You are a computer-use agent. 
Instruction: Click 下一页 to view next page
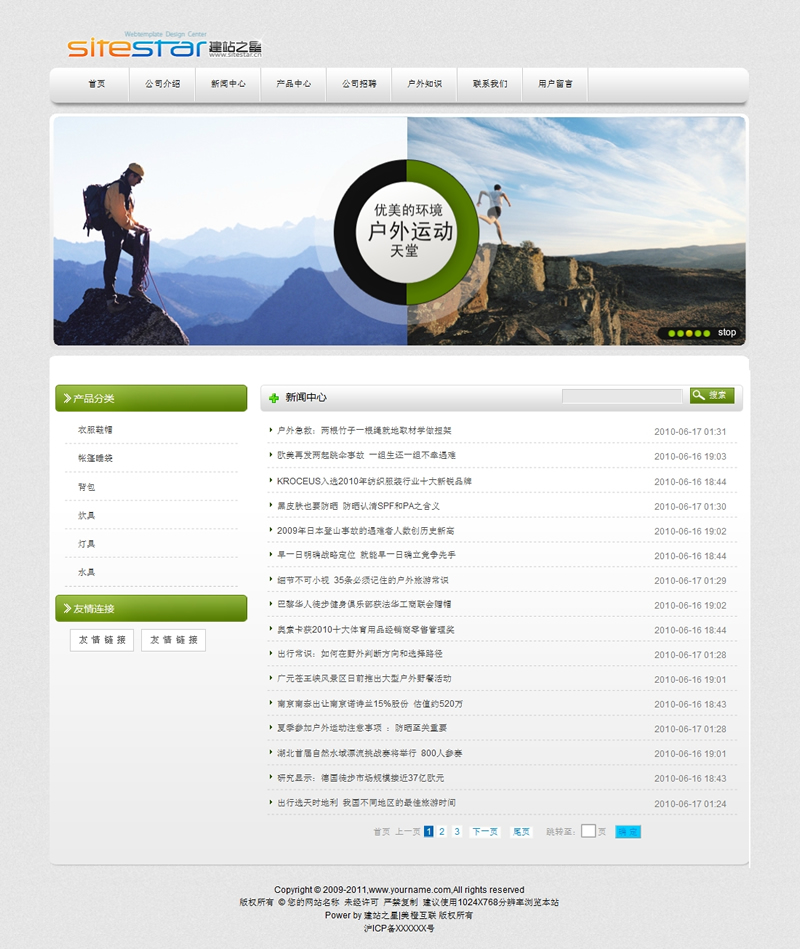484,832
